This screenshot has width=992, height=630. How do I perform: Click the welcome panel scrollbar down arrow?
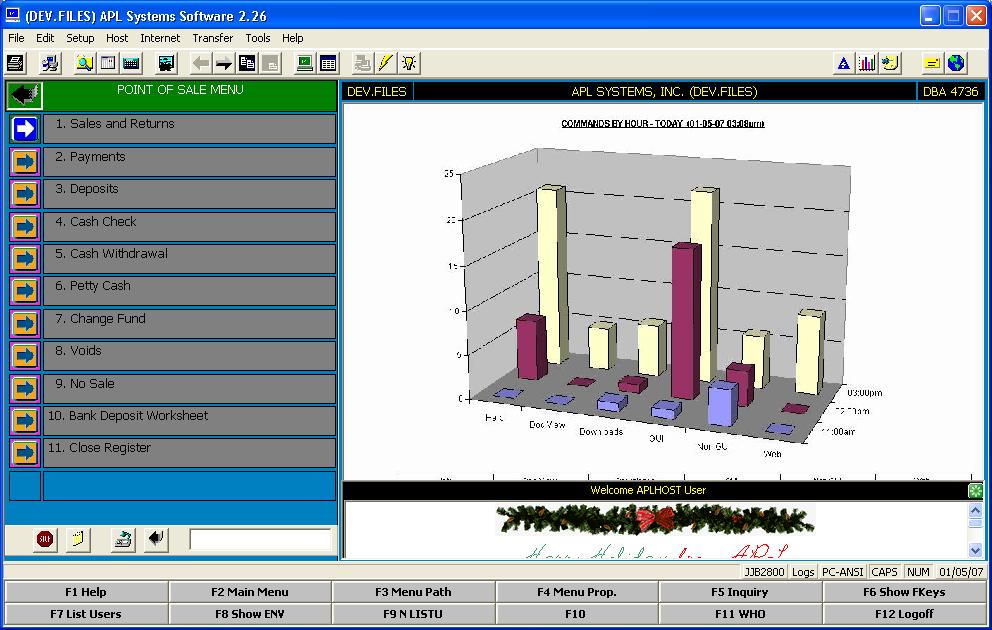(975, 550)
